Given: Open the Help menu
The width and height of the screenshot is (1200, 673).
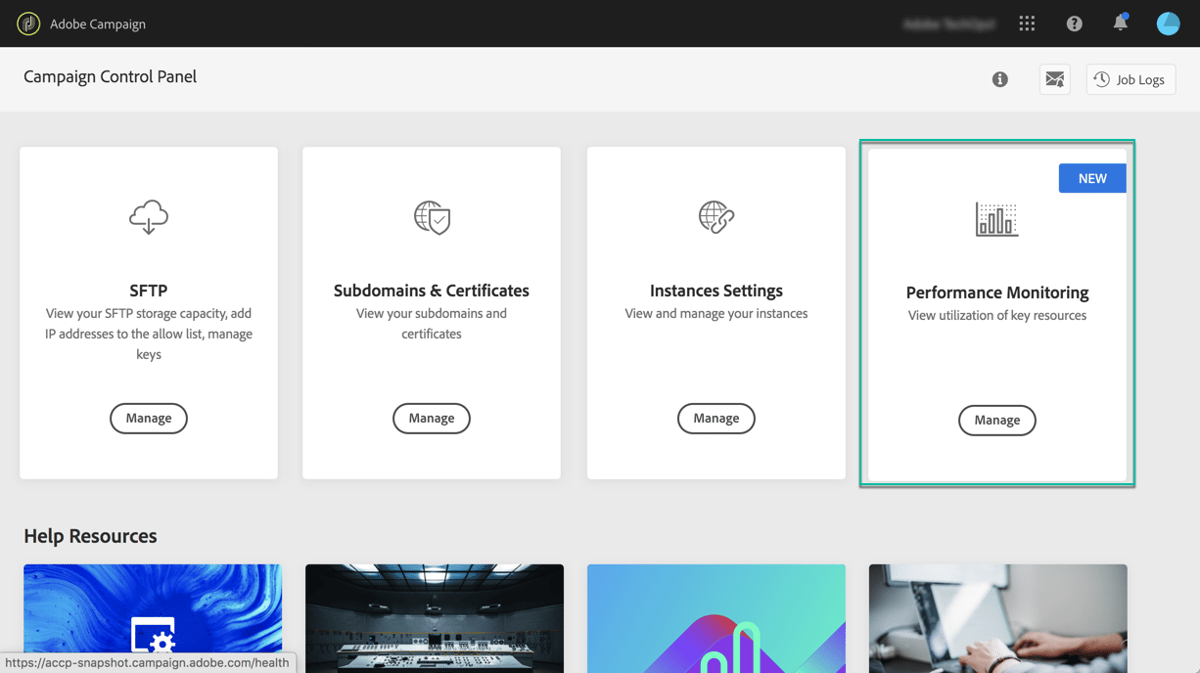Looking at the screenshot, I should coord(1073,23).
